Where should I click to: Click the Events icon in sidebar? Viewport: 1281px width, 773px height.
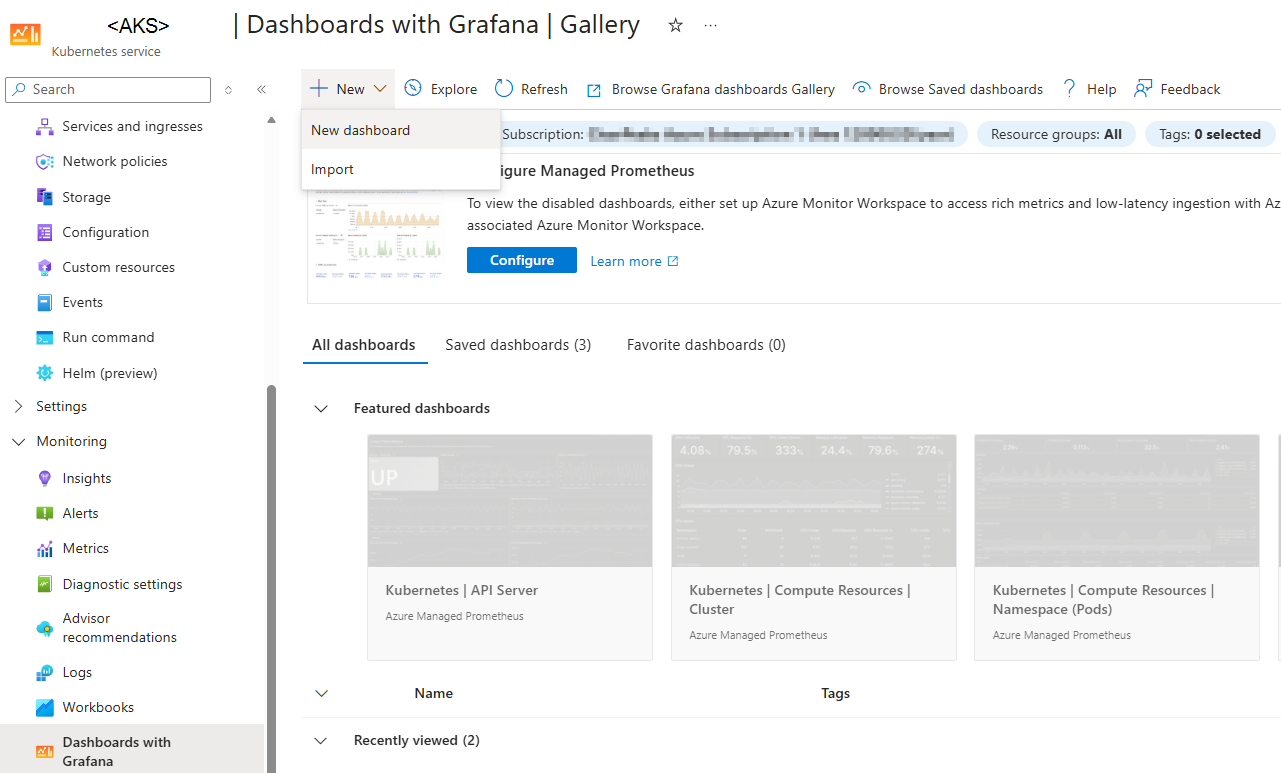[44, 302]
